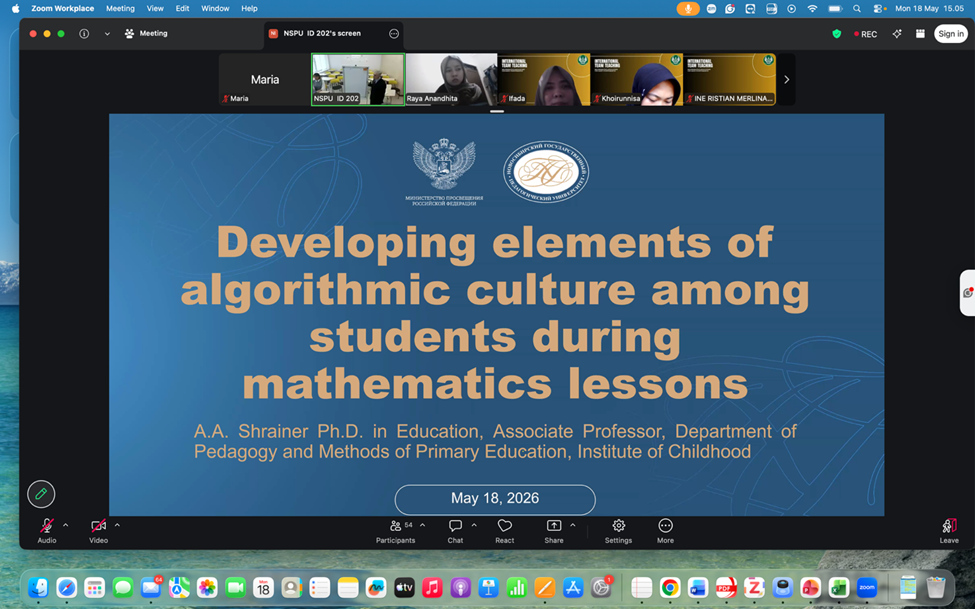The height and width of the screenshot is (609, 975).
Task: Open the Help menu
Action: [249, 9]
